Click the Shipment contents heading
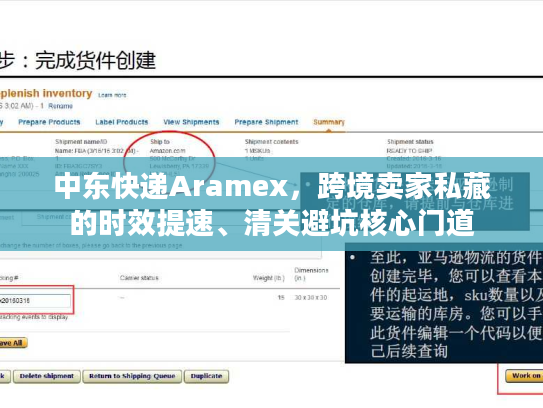Screen dimensions: 543x408 (271, 142)
